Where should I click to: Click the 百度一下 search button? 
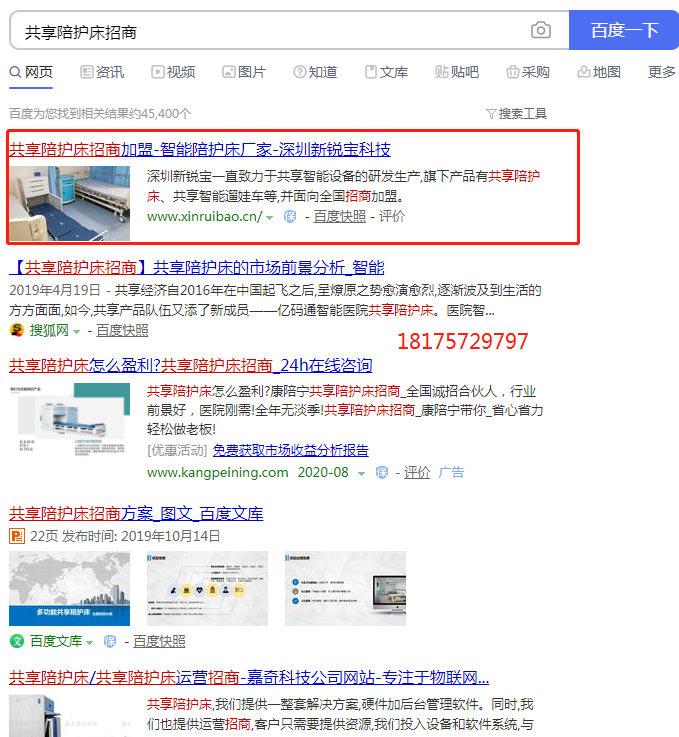624,30
